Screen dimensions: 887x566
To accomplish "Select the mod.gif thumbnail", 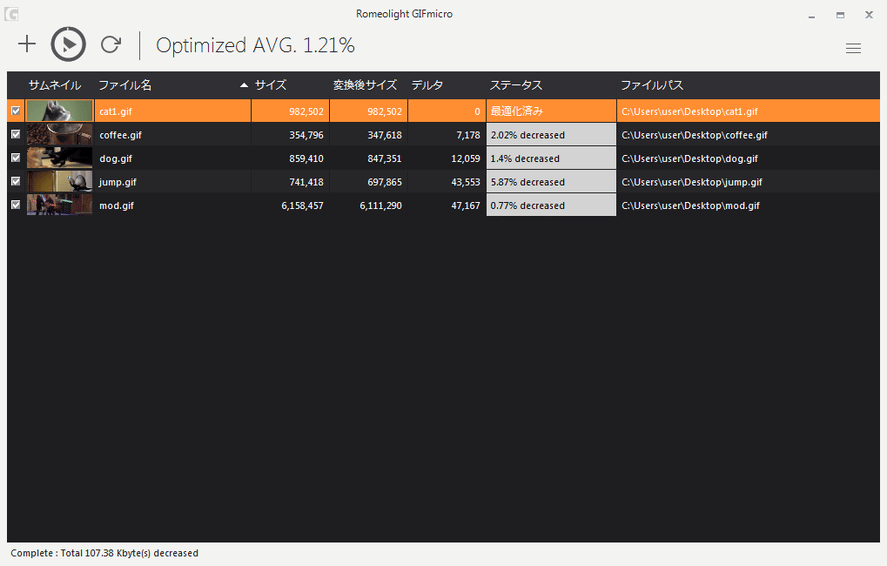I will (59, 205).
